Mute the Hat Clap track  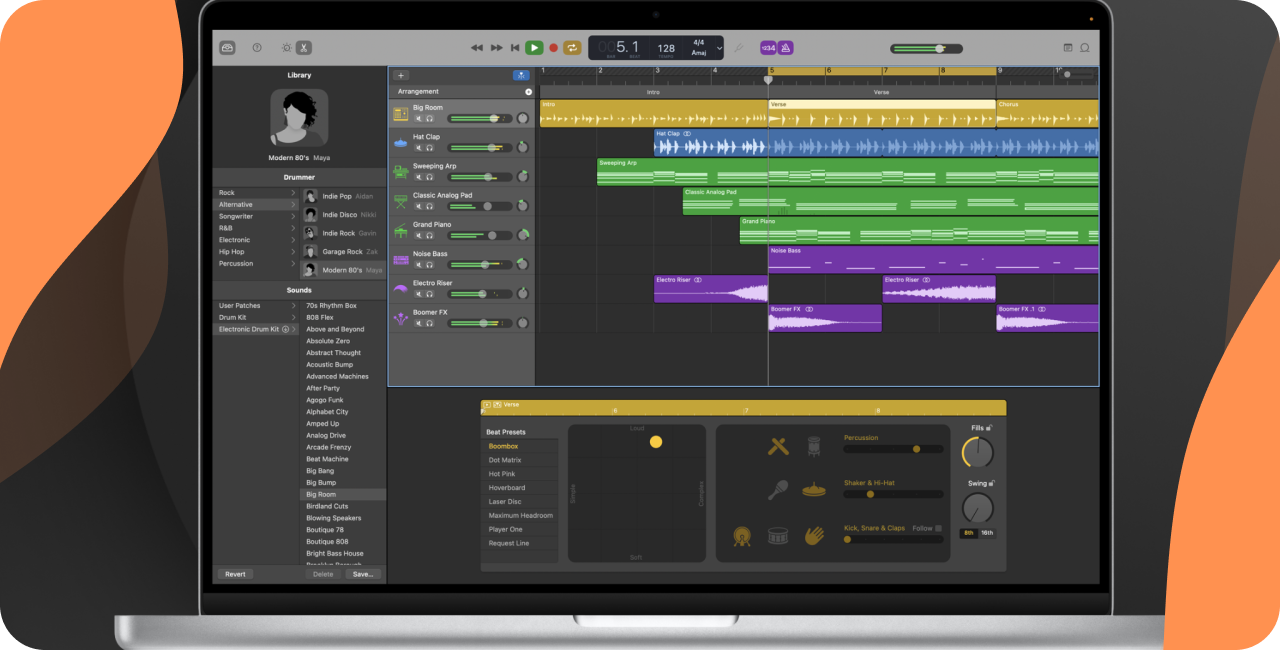click(418, 148)
